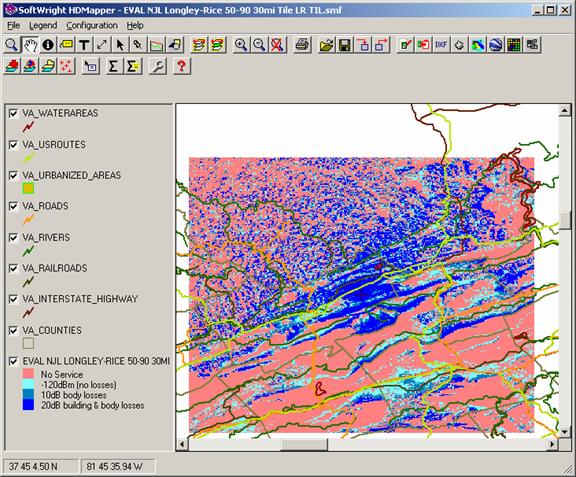Save the map with the floppy icon

tap(344, 45)
